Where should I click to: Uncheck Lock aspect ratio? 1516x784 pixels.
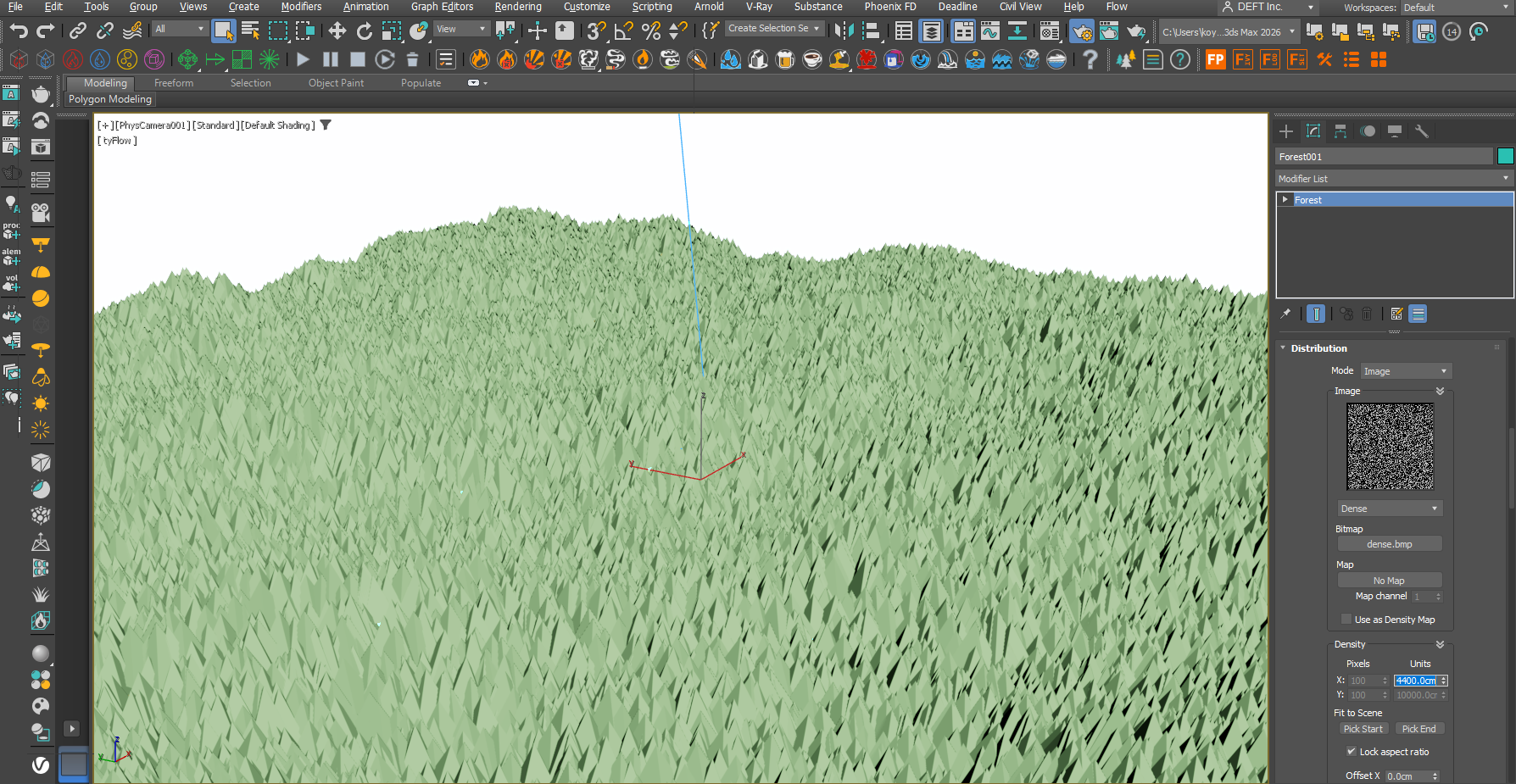[x=1352, y=752]
